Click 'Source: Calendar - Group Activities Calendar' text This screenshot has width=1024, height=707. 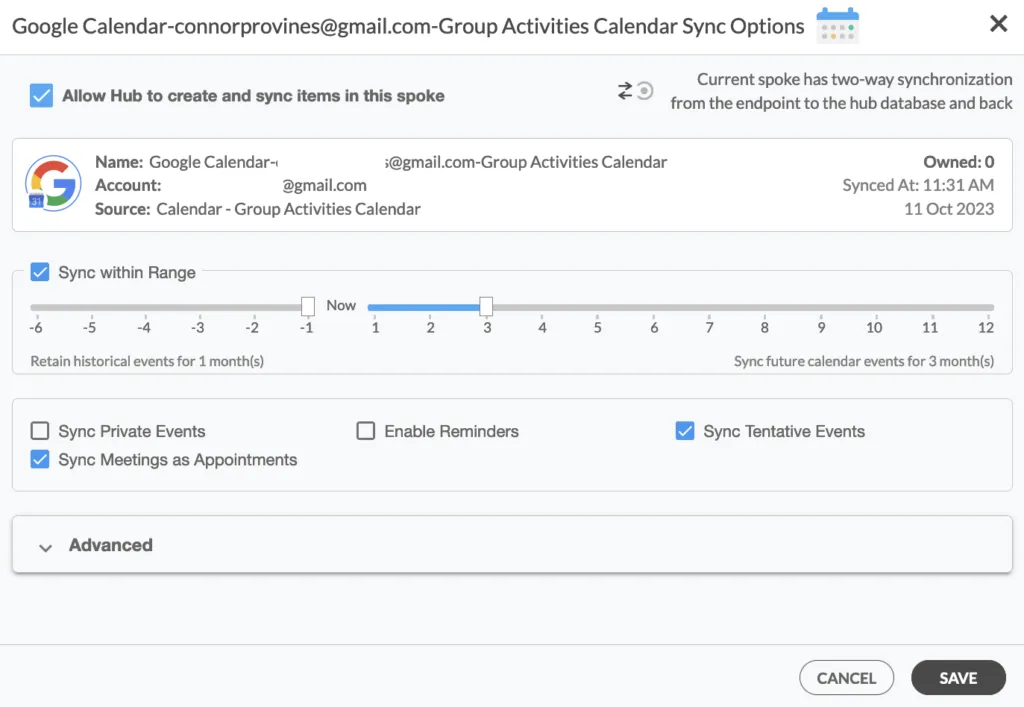(257, 209)
